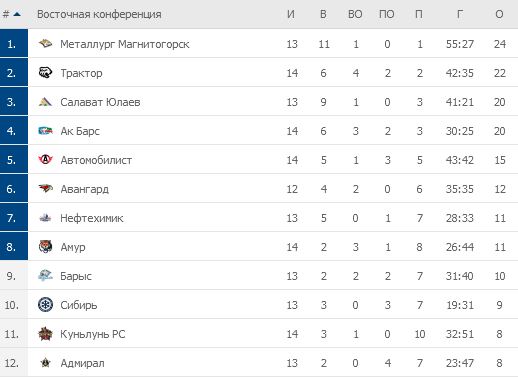This screenshot has height=377, width=518.
Task: Click the Амур tiger logo icon
Action: point(45,247)
